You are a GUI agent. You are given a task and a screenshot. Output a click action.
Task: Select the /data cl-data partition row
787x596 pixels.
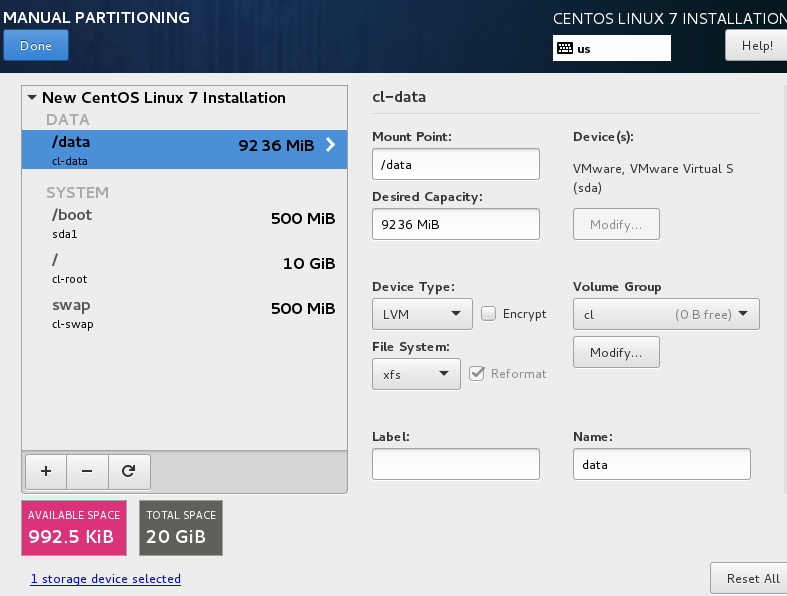184,150
